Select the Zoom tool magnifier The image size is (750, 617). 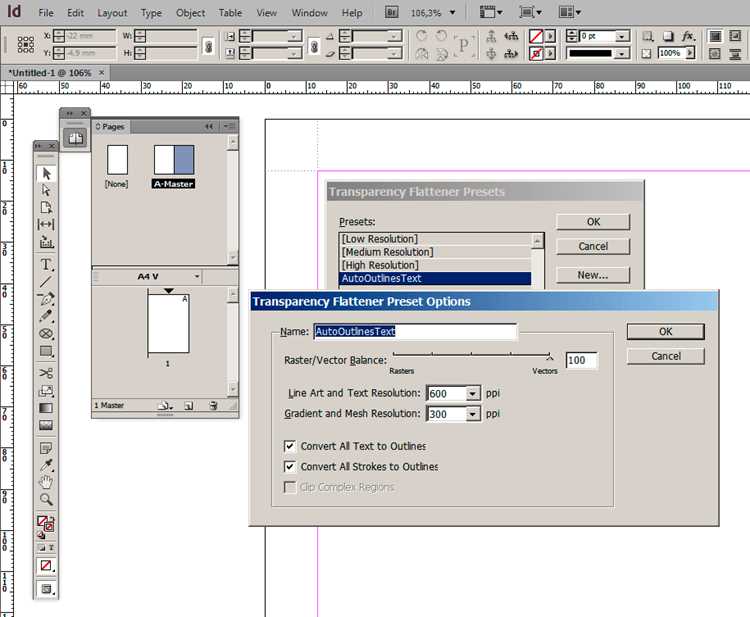tap(46, 499)
